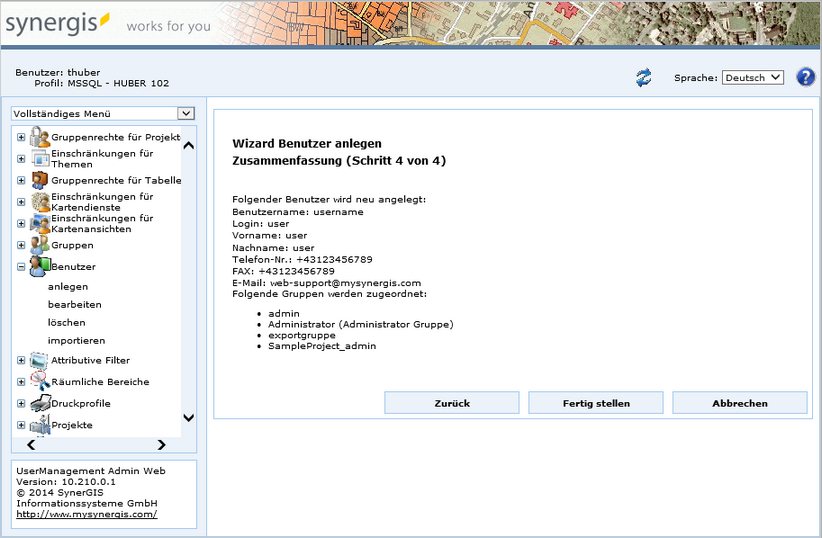Click the Attributive Filter icon
The image size is (822, 538).
pos(39,360)
